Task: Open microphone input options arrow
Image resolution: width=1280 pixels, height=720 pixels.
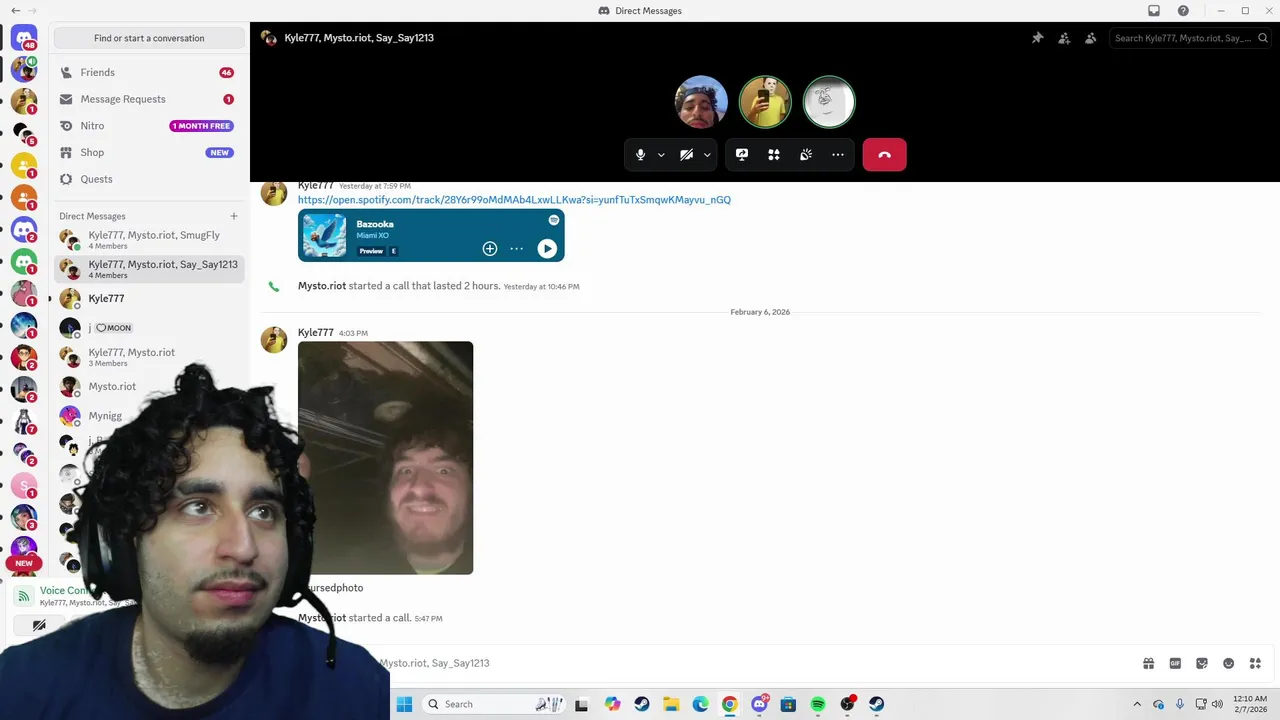Action: pos(661,155)
